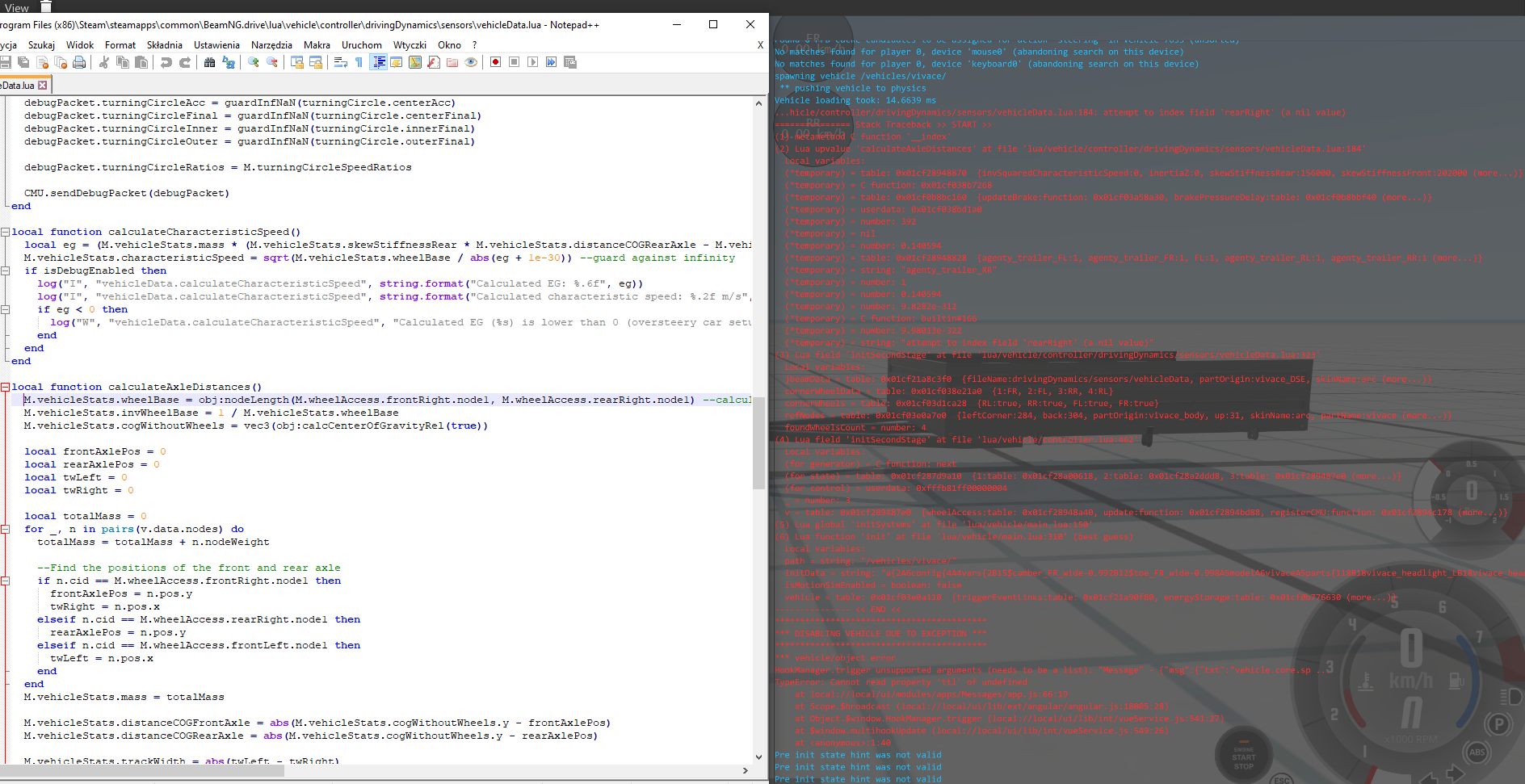Image resolution: width=1525 pixels, height=784 pixels.
Task: Play back the recorded macro
Action: coord(533,62)
